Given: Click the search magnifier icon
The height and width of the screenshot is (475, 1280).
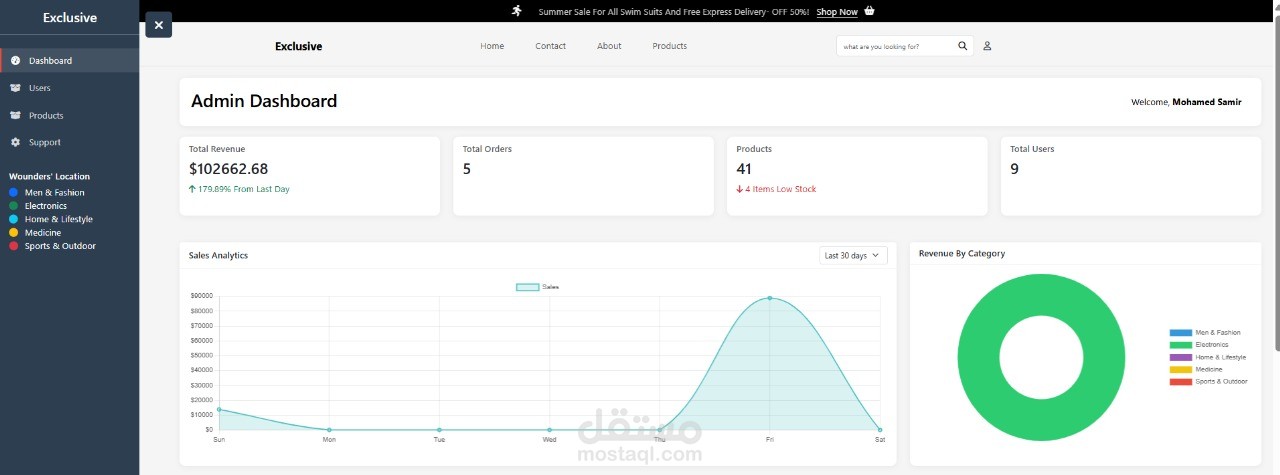Looking at the screenshot, I should [963, 46].
